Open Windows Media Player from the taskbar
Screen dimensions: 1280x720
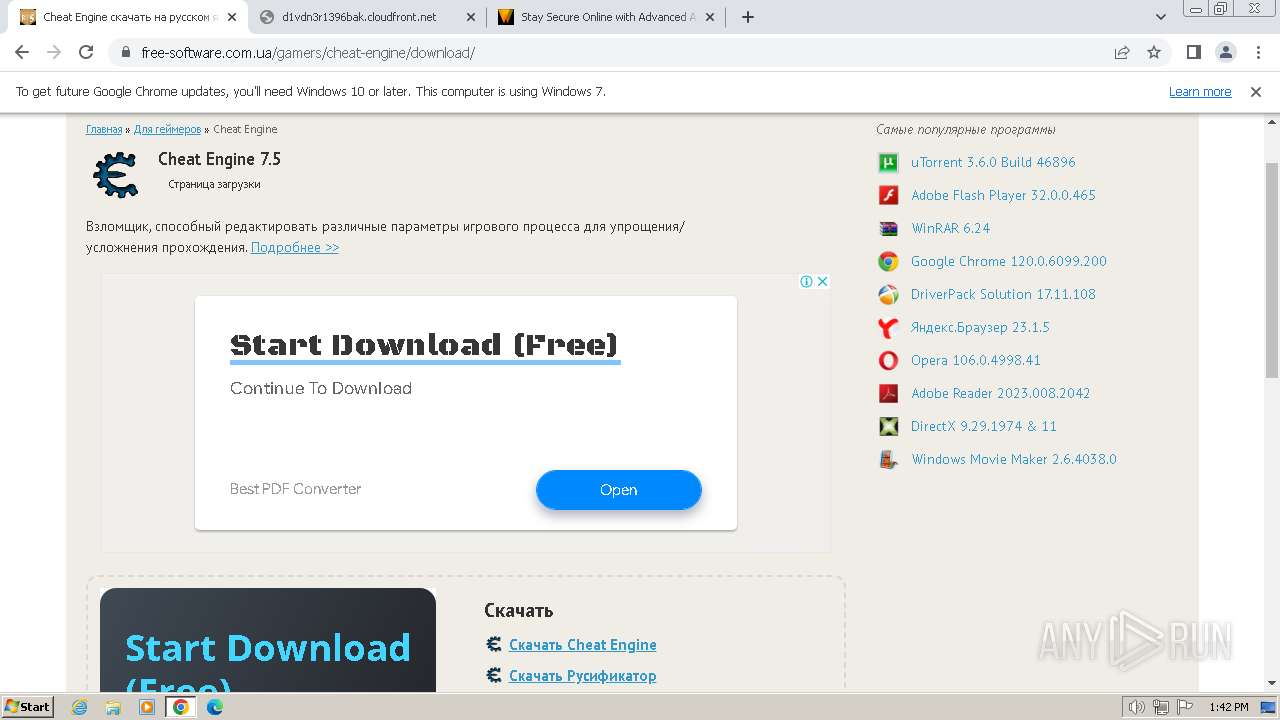[147, 707]
